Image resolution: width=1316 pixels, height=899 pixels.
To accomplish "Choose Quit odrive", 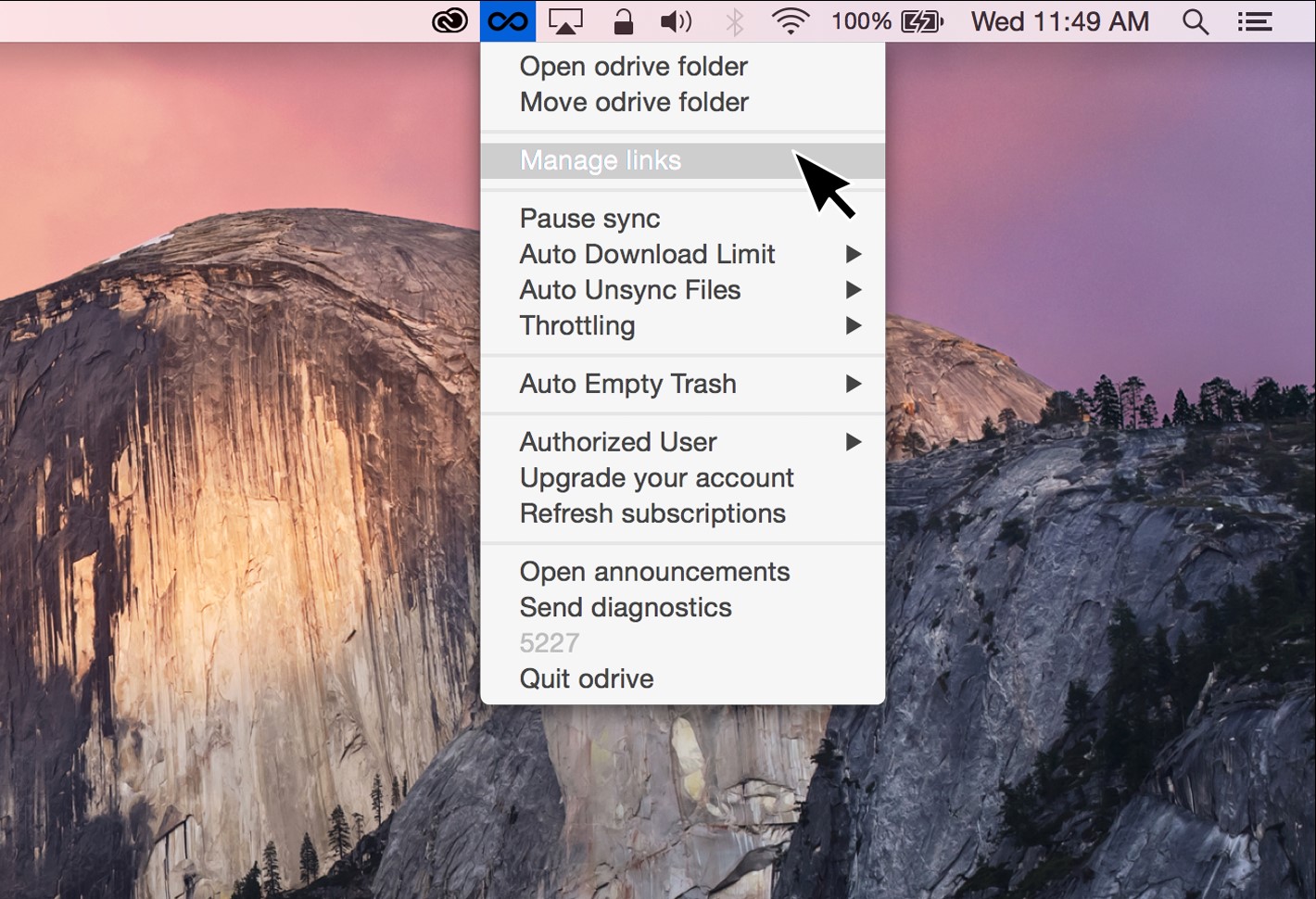I will click(587, 678).
